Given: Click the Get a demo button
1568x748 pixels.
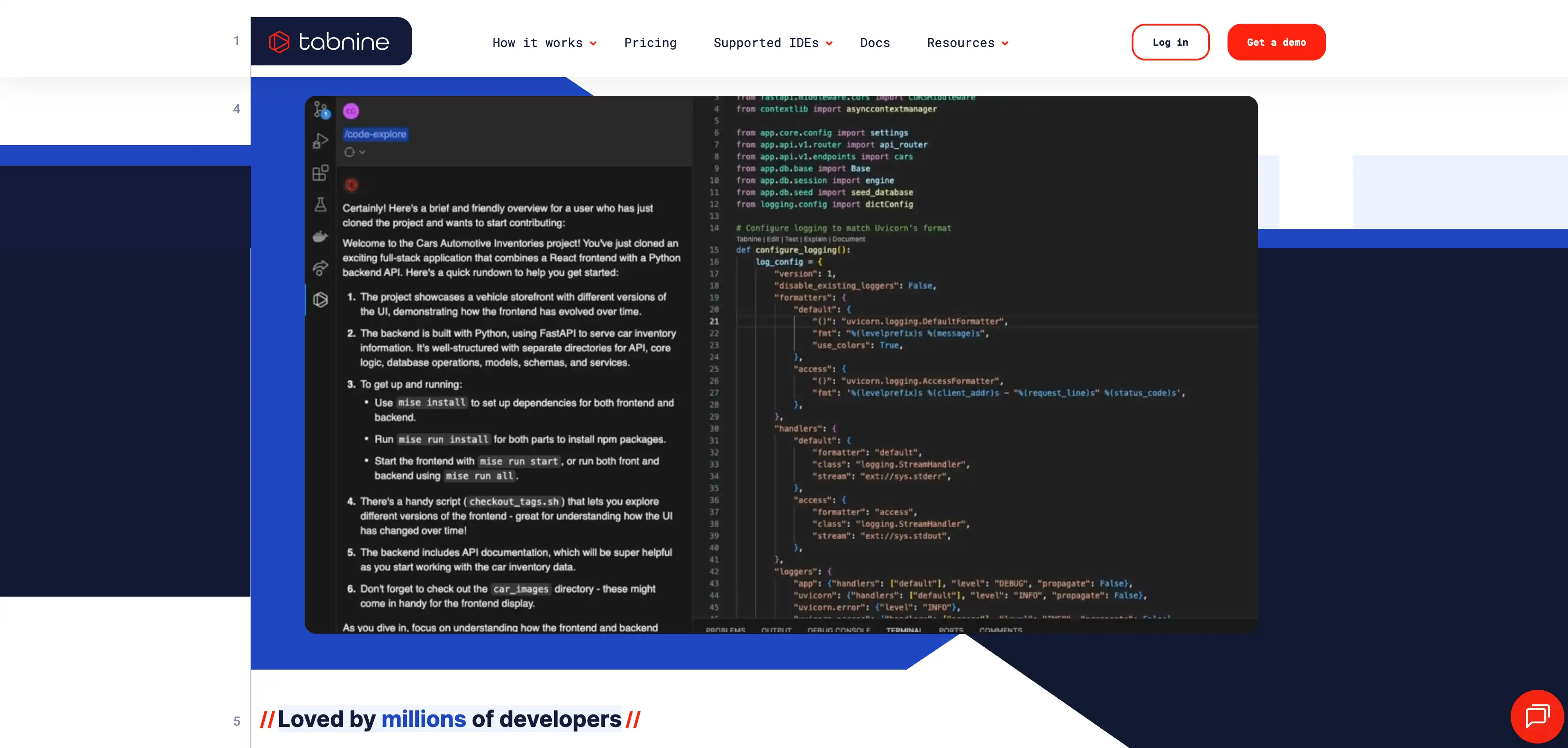Looking at the screenshot, I should click(x=1276, y=42).
